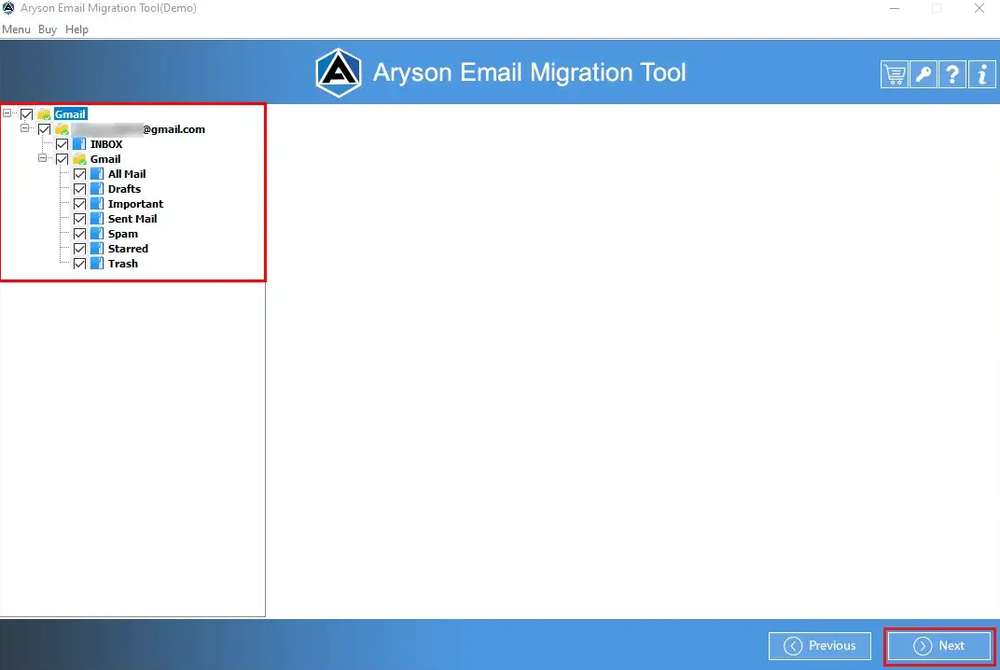Select the INBOX label

(106, 145)
